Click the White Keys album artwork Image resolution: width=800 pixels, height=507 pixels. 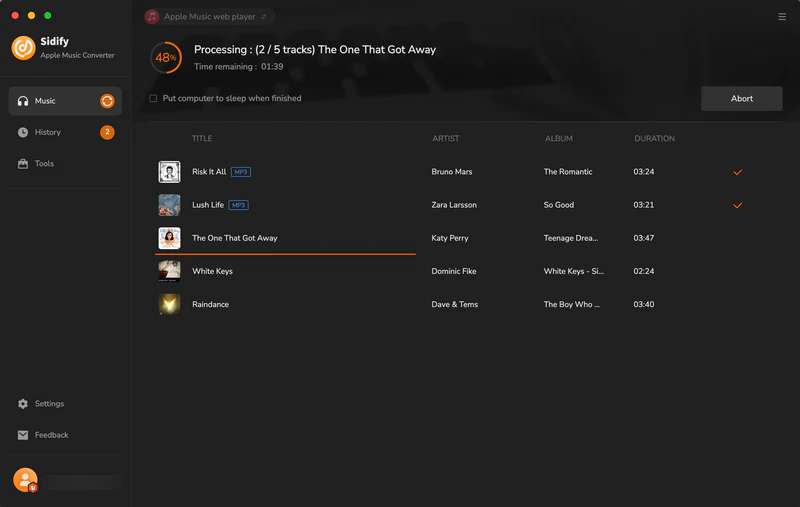click(169, 271)
